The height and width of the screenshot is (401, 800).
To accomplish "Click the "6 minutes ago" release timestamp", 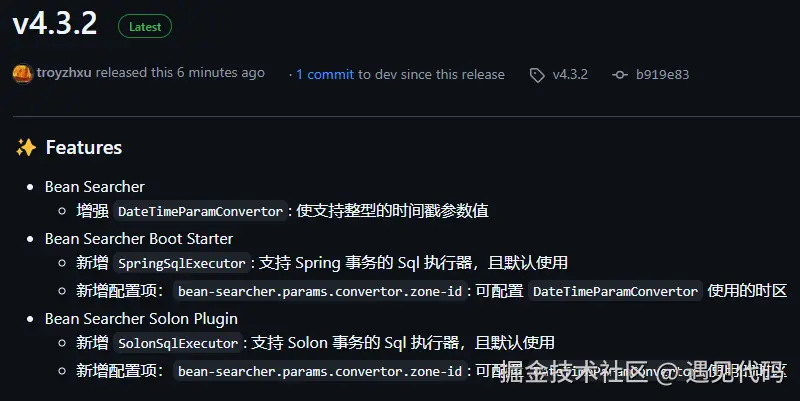I will [x=221, y=73].
